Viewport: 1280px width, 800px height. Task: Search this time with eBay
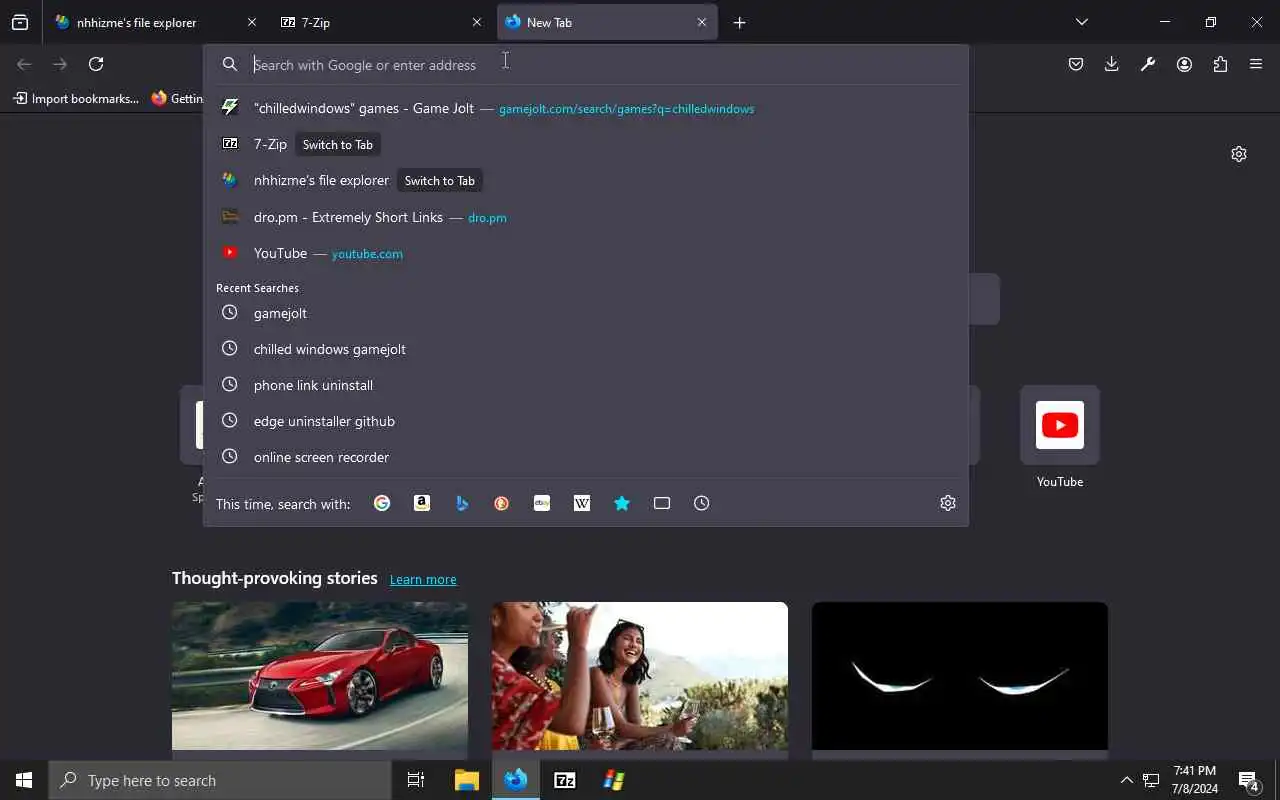[x=542, y=503]
